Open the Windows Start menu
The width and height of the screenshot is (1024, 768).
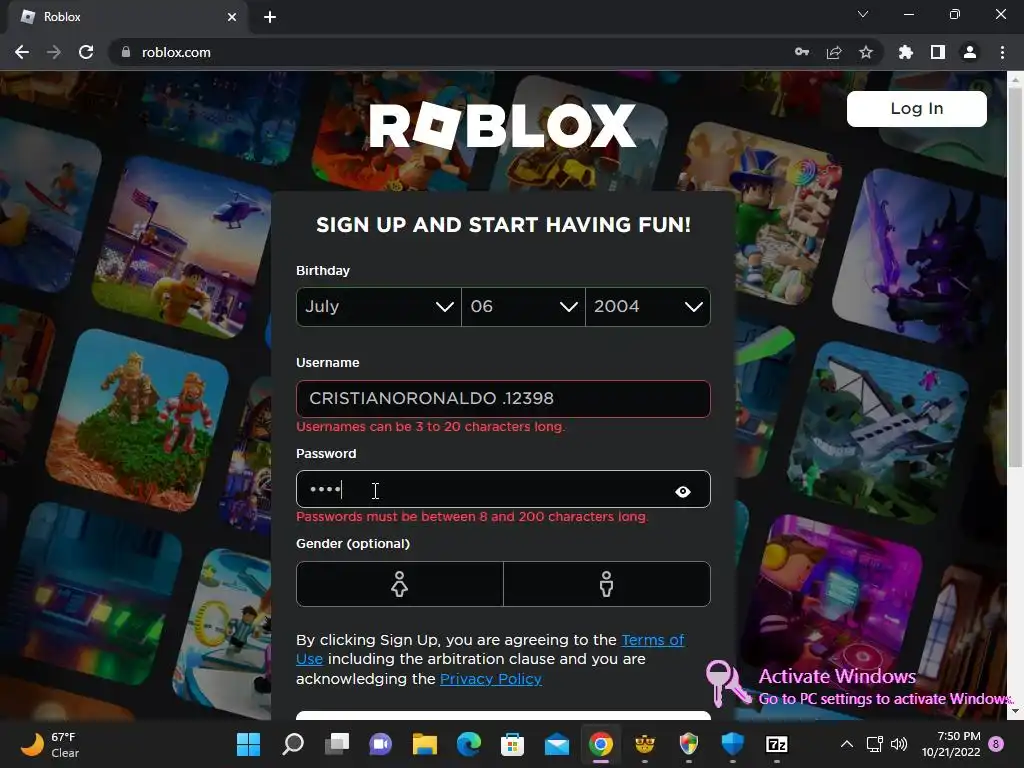pos(248,744)
